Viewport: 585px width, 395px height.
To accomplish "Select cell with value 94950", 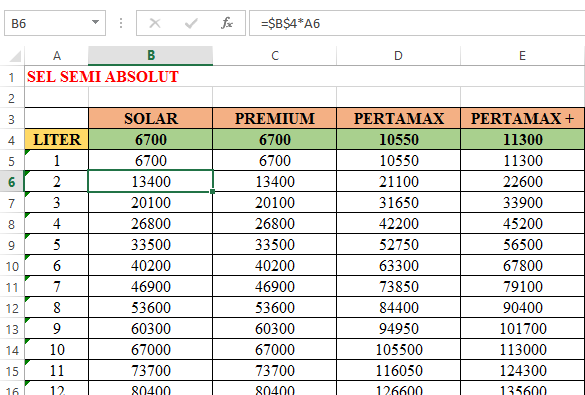I will click(x=398, y=329).
